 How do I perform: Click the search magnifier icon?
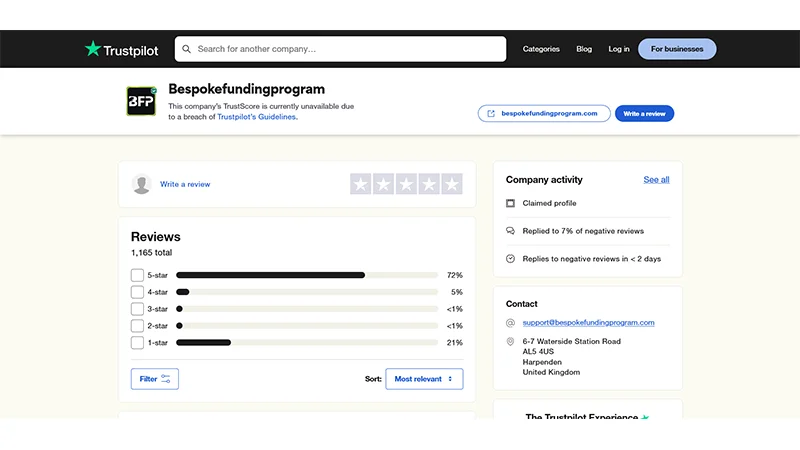click(186, 49)
